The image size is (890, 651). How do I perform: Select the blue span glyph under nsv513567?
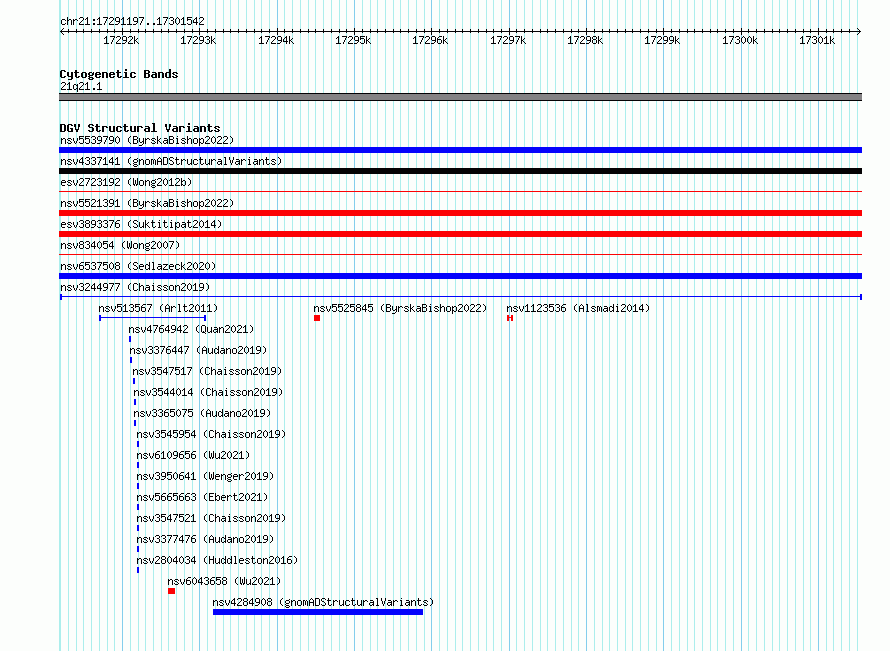click(x=152, y=318)
